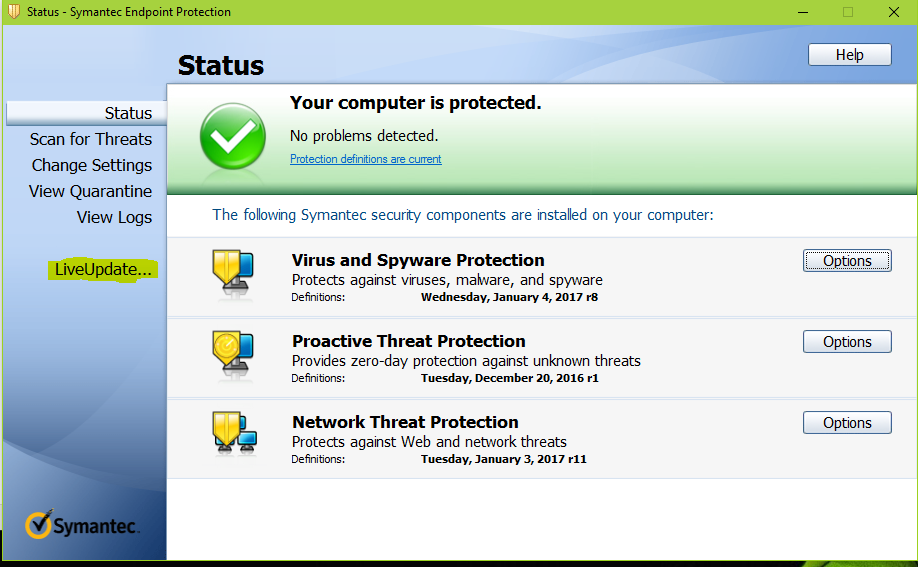Go to Scan for Threats
The width and height of the screenshot is (918, 567).
tap(91, 139)
